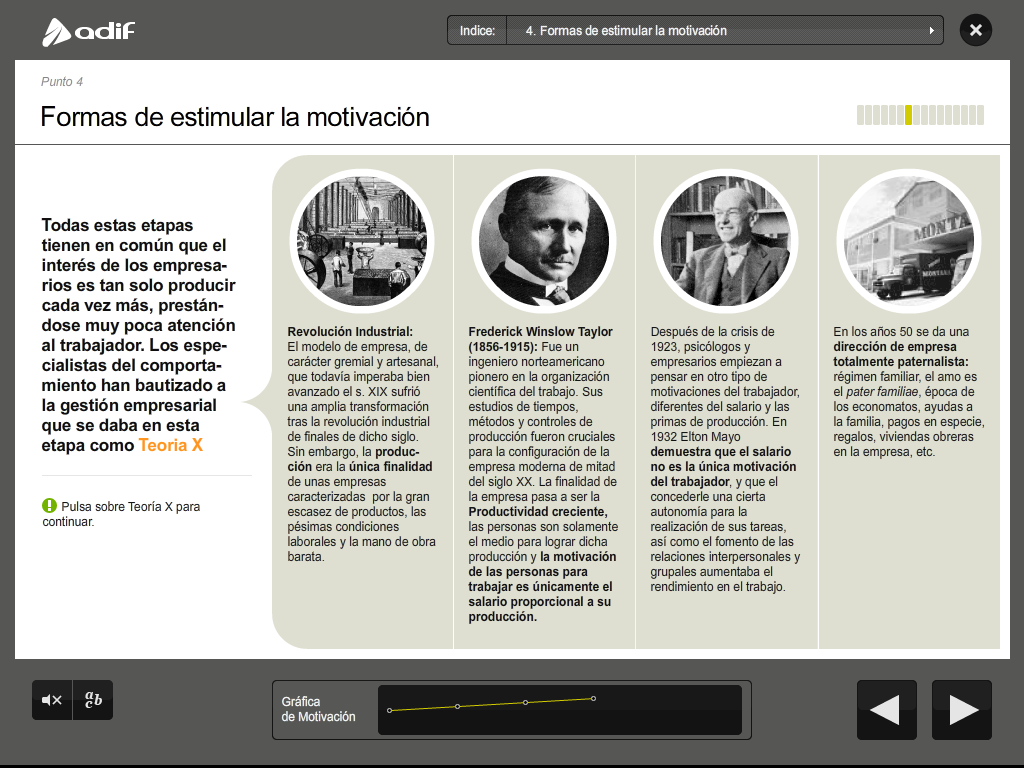Expand the '4. Formas de estimular la motivación' entry
1024x768 pixels.
pyautogui.click(x=625, y=31)
